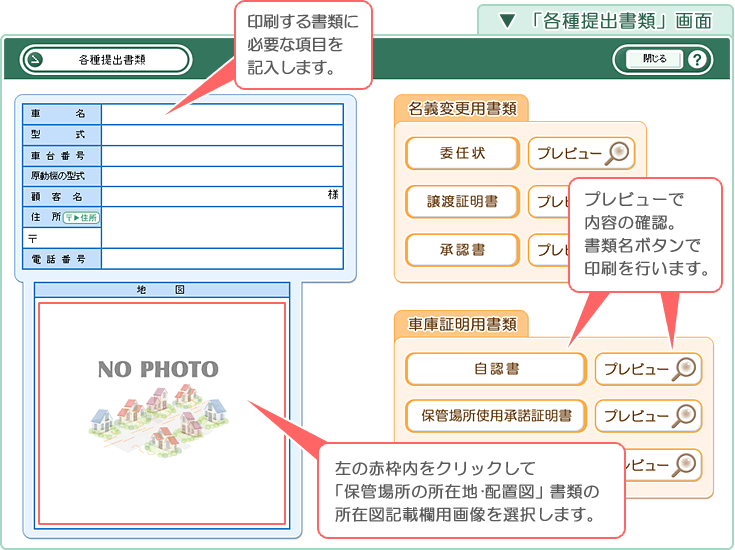Click the 各種提出書類 title back icon
The image size is (735, 550).
pyautogui.click(x=35, y=60)
